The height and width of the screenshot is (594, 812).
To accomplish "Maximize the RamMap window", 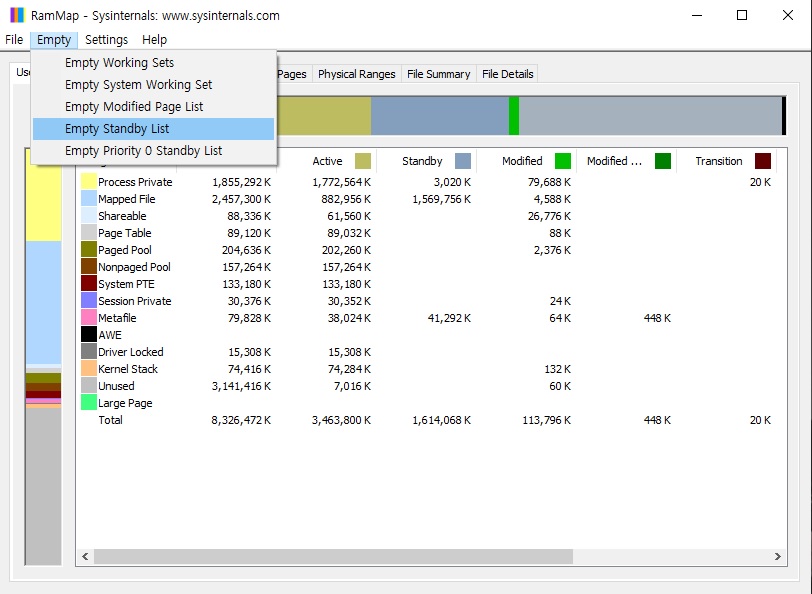I will point(742,15).
